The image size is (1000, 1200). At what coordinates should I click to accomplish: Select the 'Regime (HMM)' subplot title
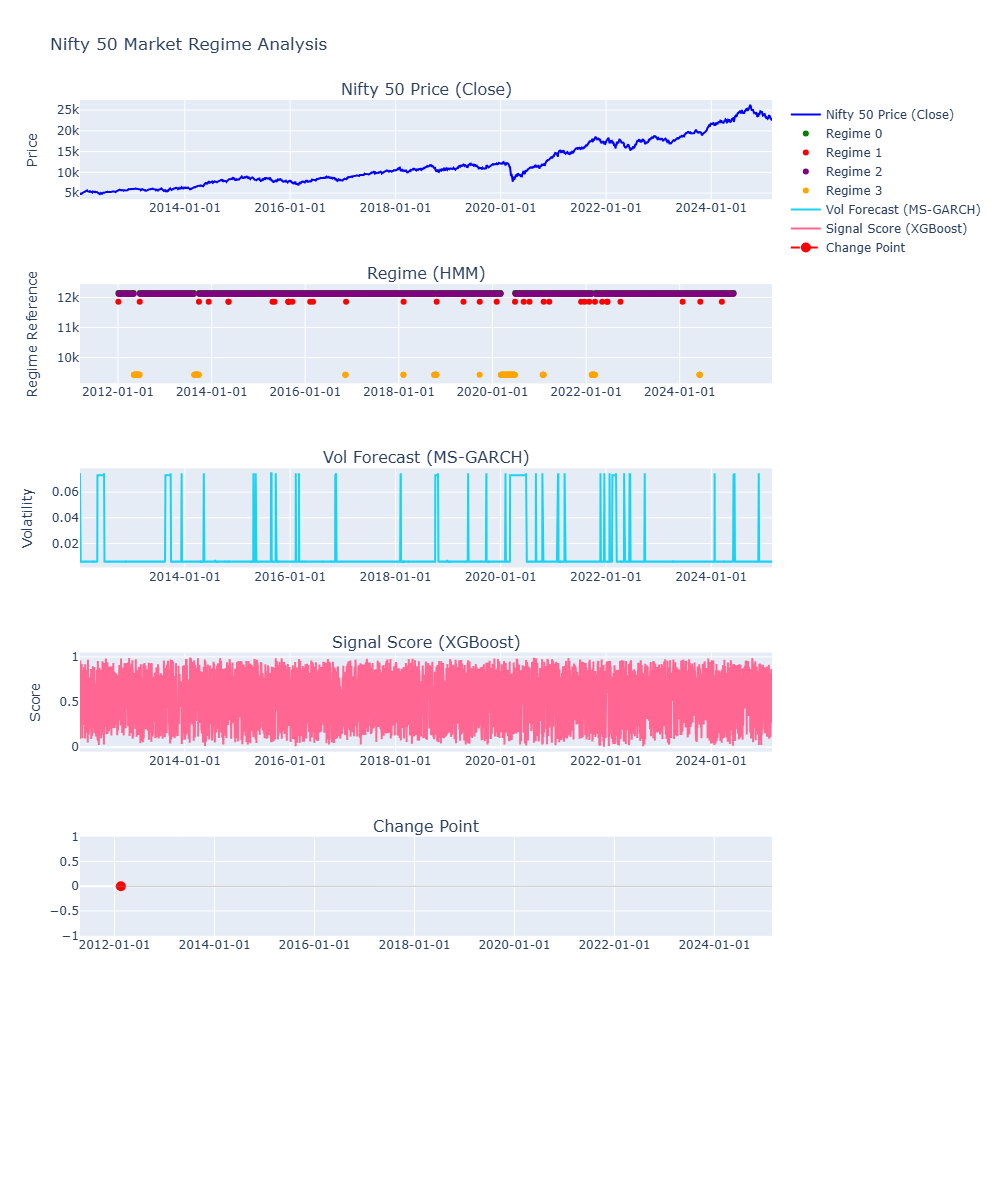click(425, 273)
